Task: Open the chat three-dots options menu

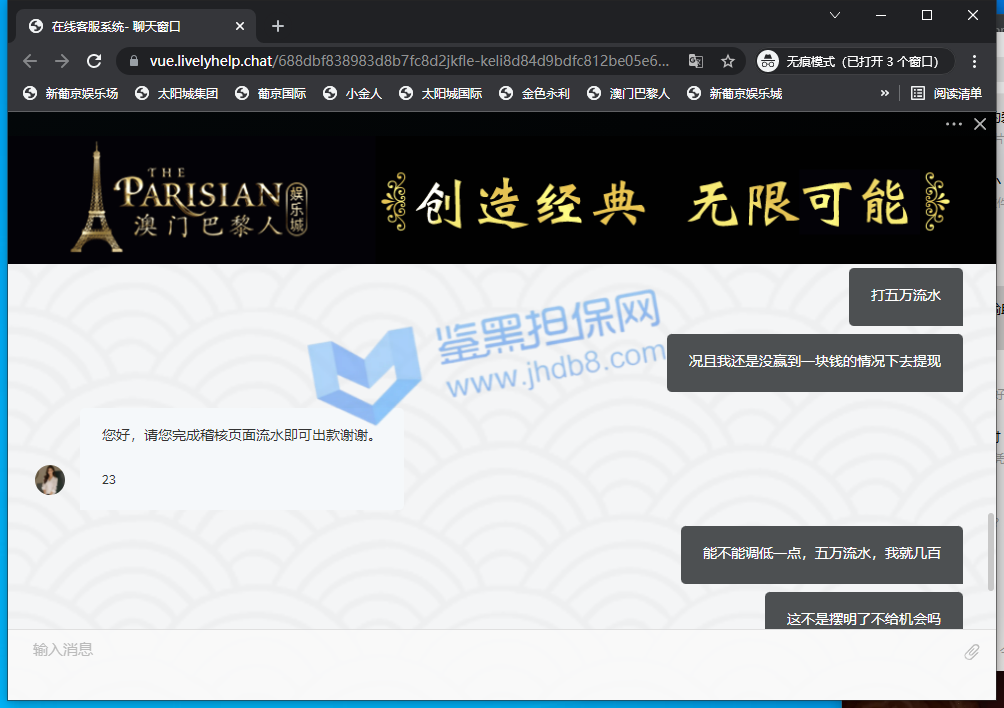Action: (x=953, y=124)
